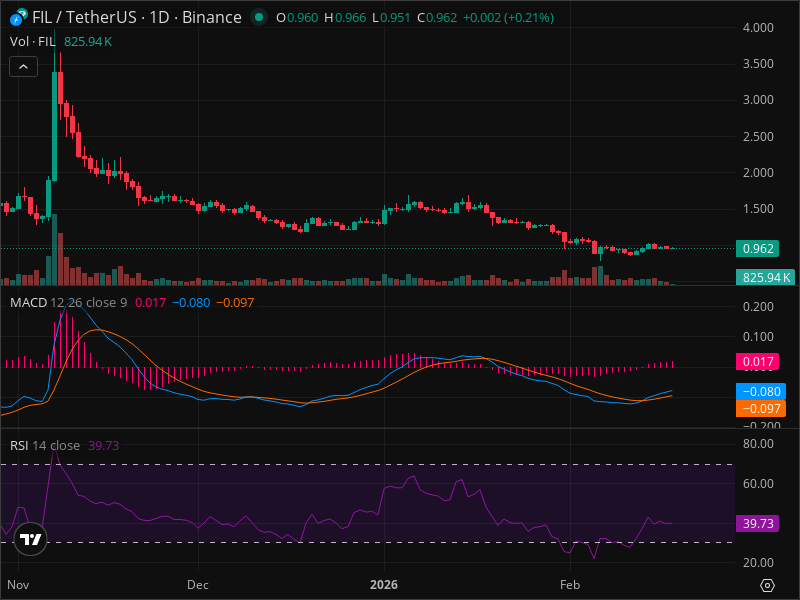Click the 0.017 MACD histogram axis label
800x600 pixels.
pos(758,362)
